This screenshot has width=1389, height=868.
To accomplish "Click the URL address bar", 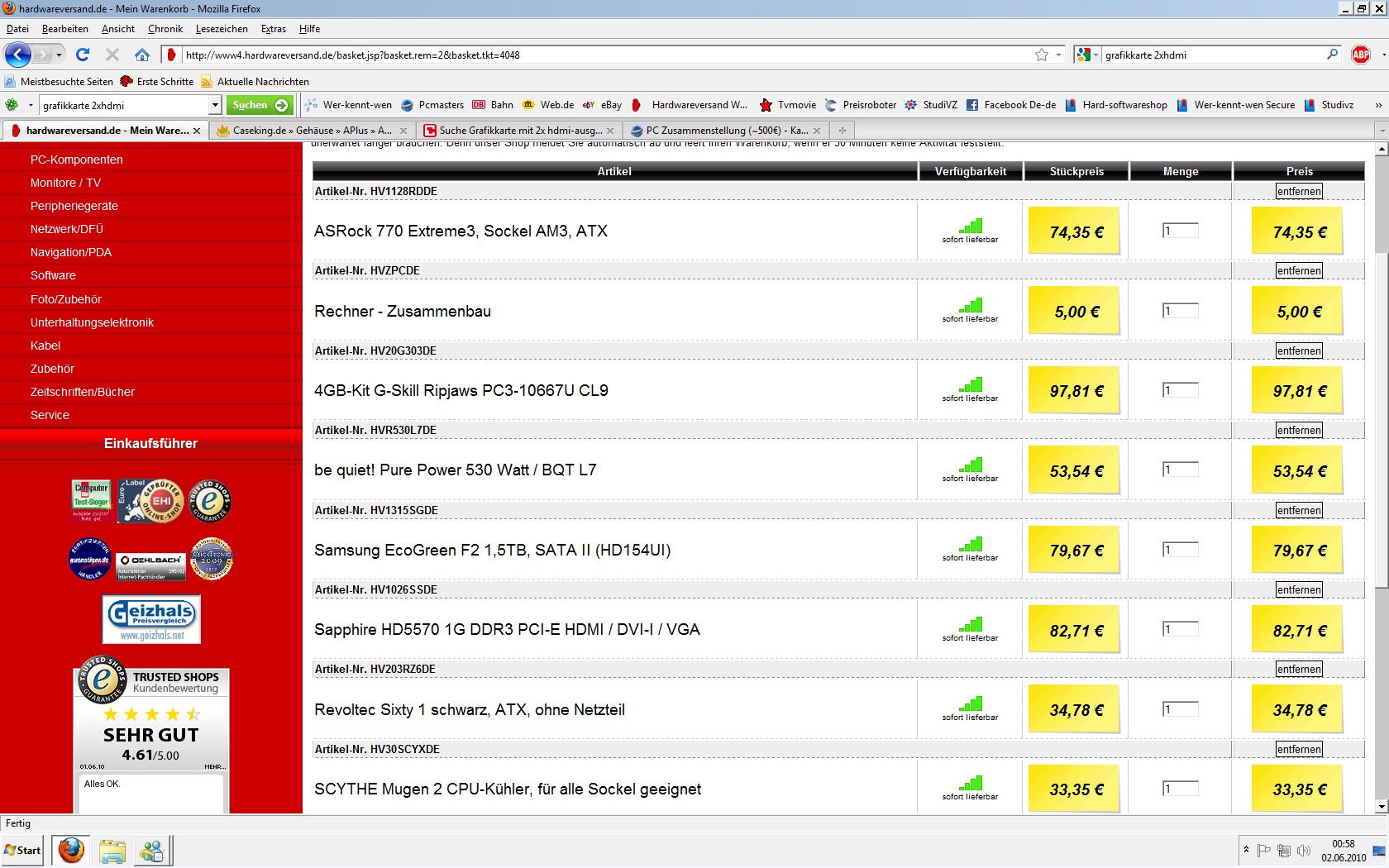I will (608, 55).
